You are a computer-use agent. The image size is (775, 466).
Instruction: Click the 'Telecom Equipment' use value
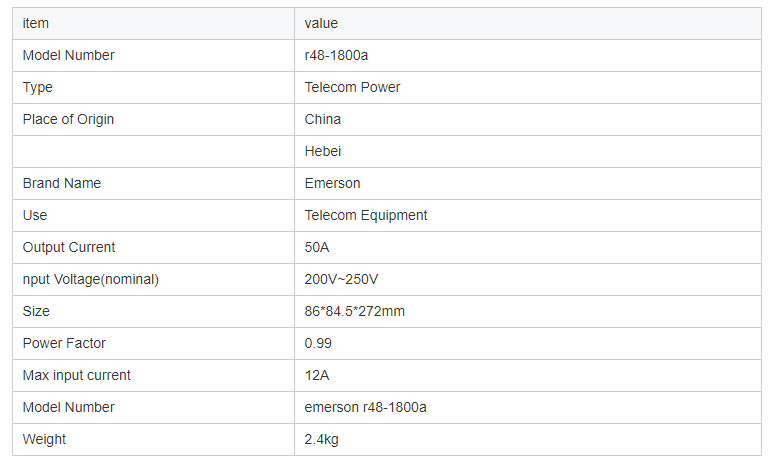coord(366,215)
